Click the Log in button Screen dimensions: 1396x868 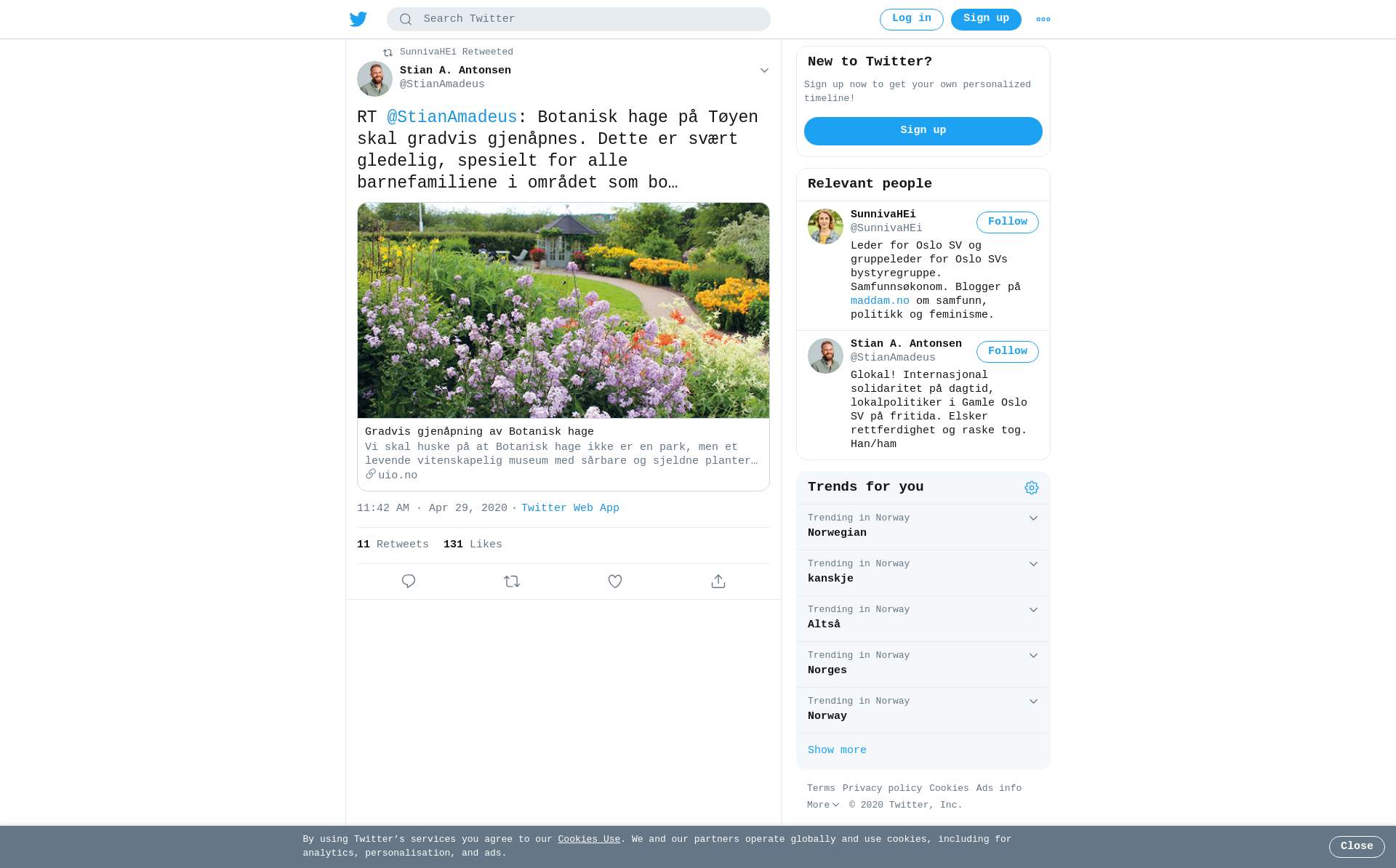click(912, 20)
